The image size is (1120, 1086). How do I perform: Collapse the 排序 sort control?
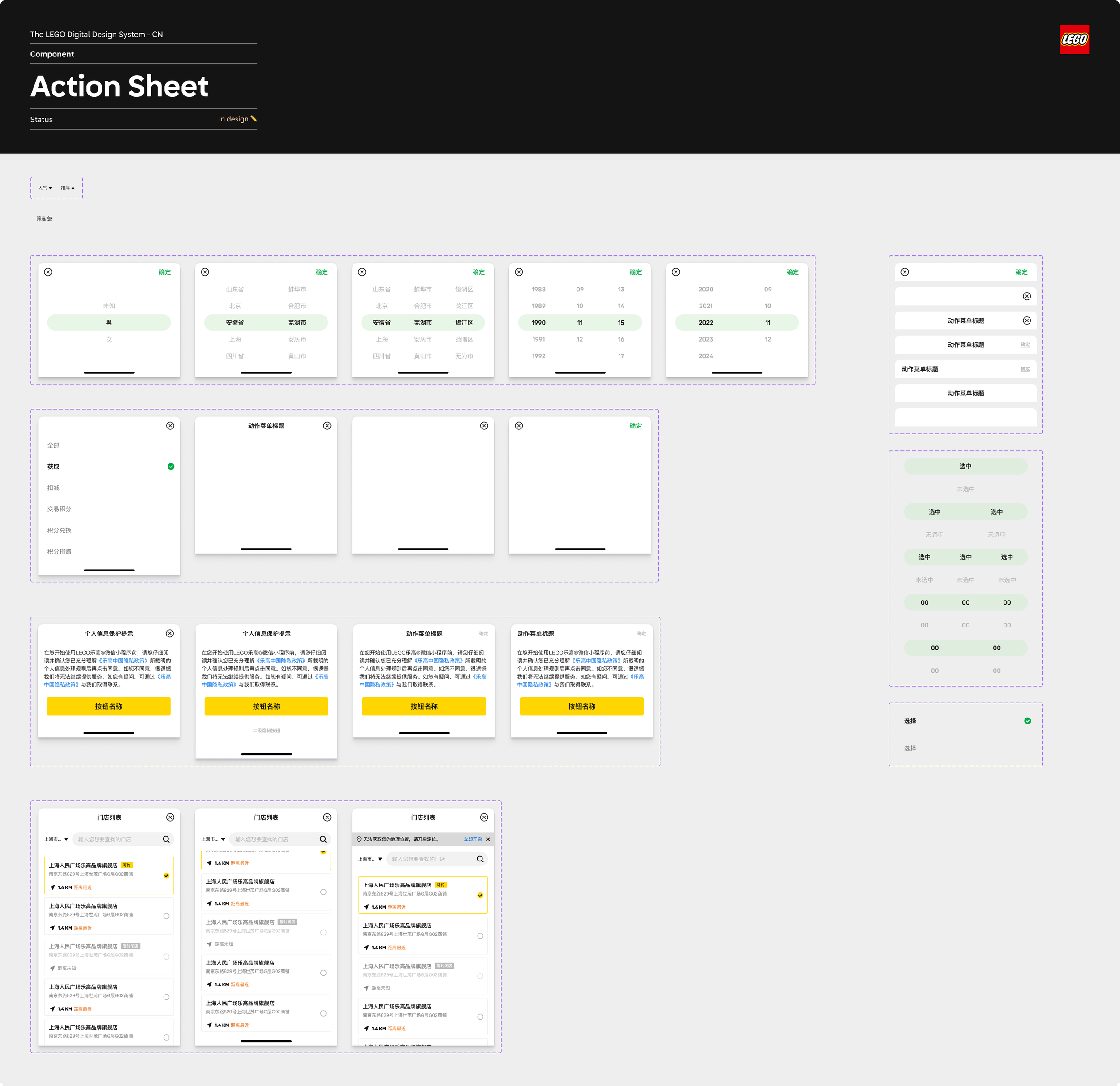(67, 187)
